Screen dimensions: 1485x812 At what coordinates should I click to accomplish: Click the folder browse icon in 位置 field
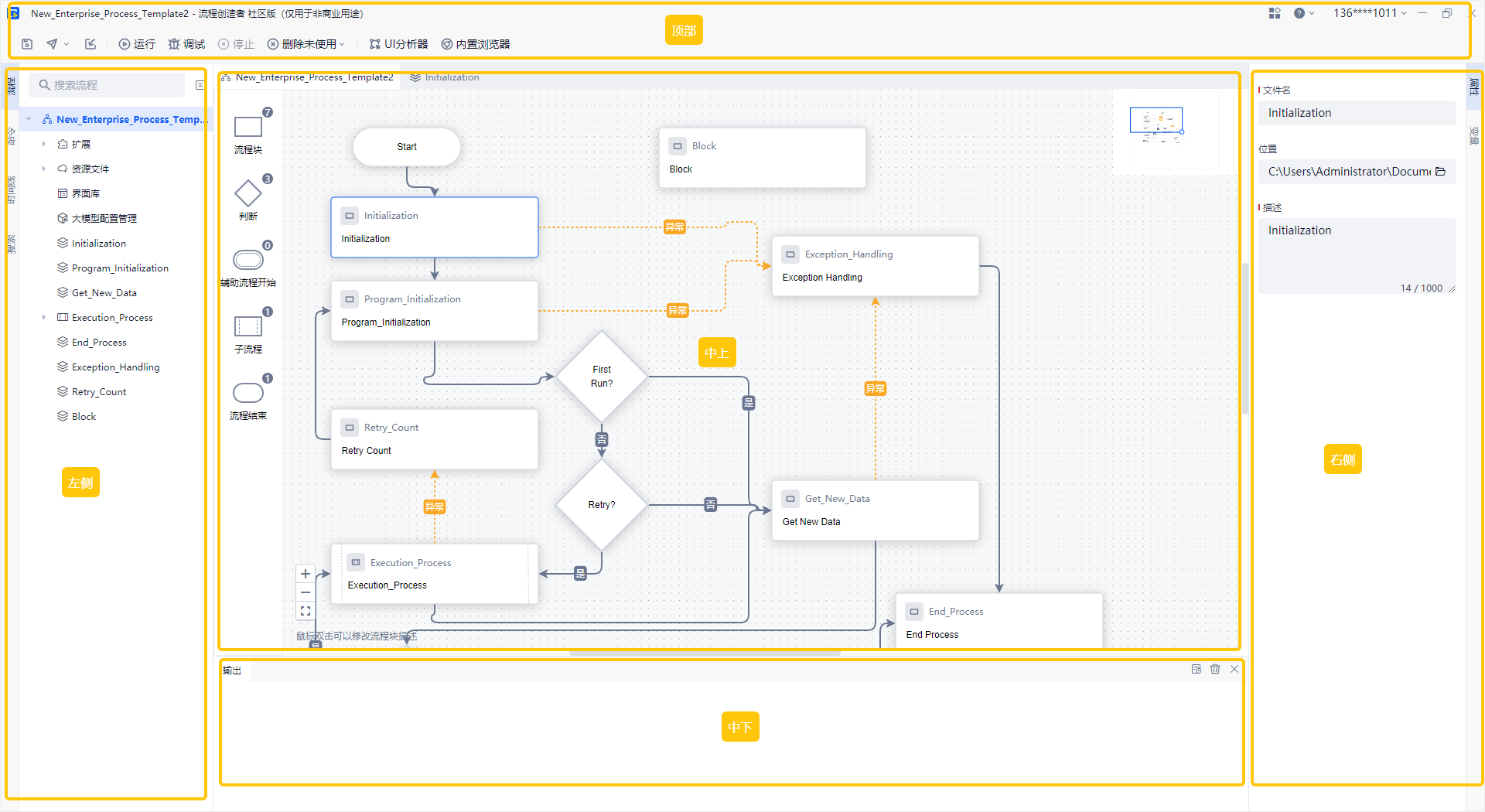[x=1440, y=172]
